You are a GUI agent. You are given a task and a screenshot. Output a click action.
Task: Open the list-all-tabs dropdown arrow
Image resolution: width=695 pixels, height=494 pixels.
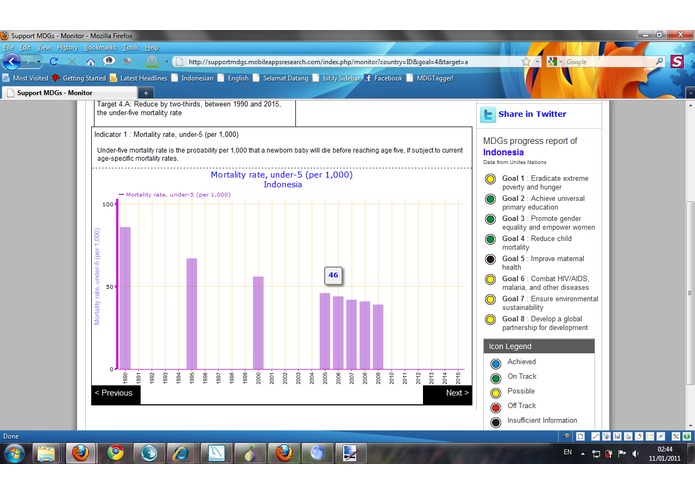pyautogui.click(x=690, y=93)
